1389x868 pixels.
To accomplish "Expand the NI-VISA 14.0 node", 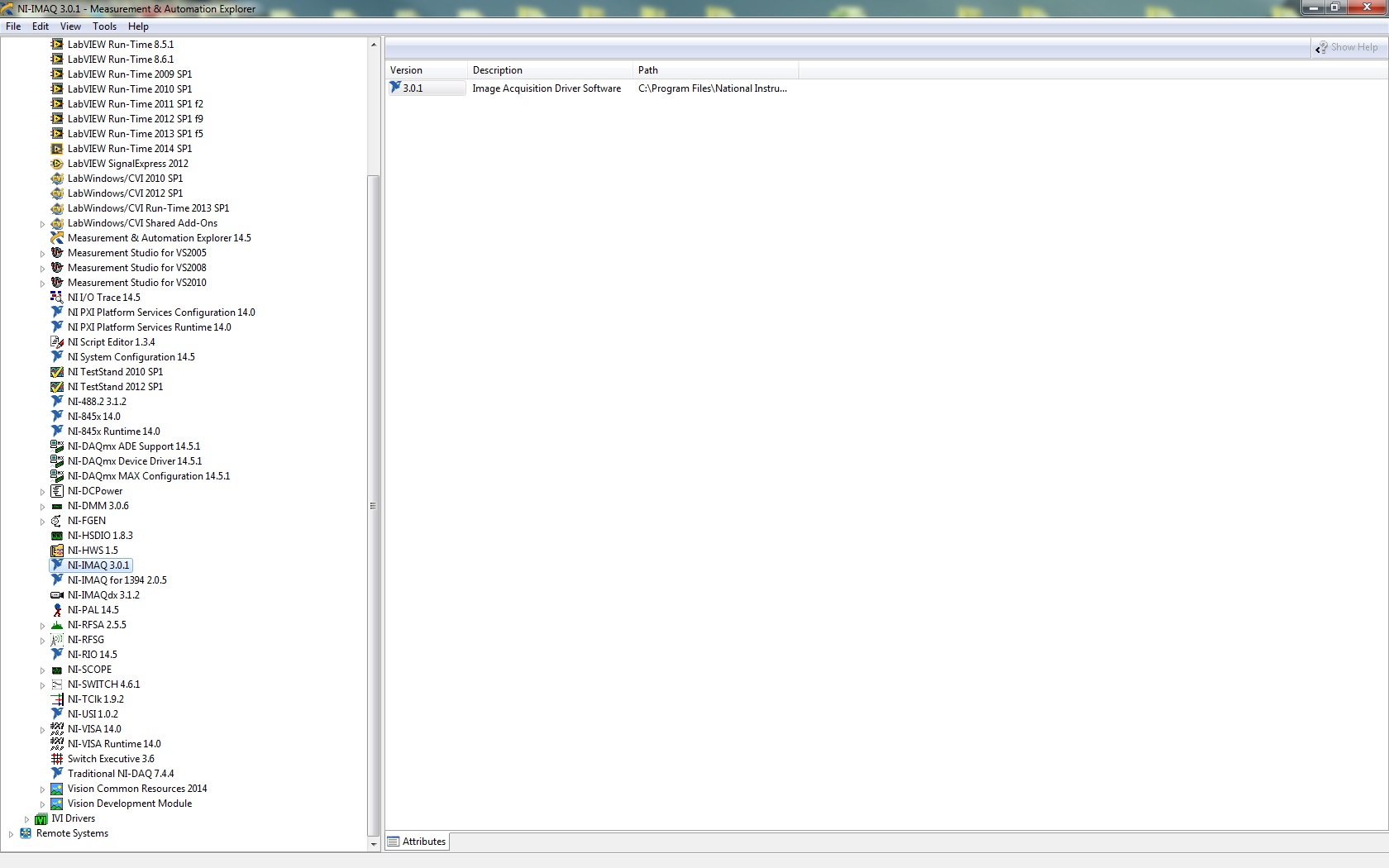I will point(42,730).
